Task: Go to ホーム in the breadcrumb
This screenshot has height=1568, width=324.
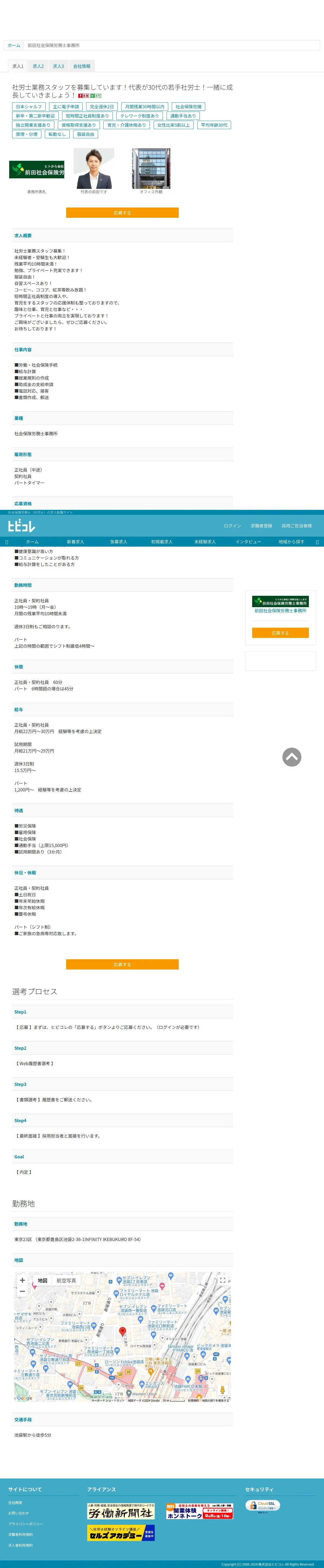Action: [x=14, y=46]
